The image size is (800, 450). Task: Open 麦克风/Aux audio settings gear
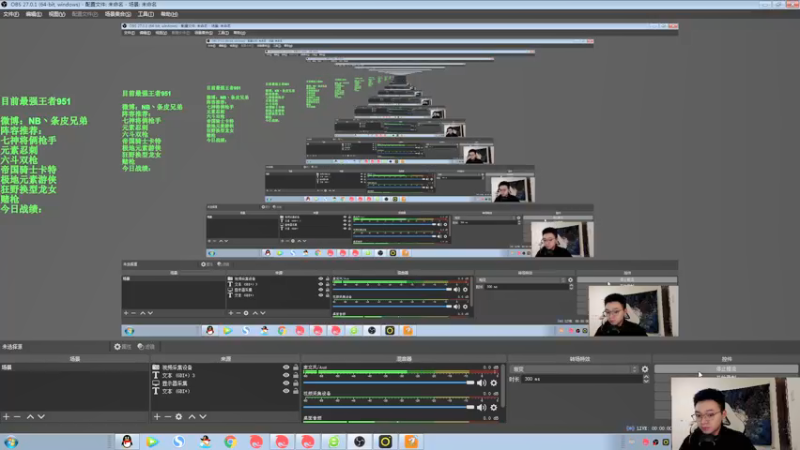tap(493, 383)
